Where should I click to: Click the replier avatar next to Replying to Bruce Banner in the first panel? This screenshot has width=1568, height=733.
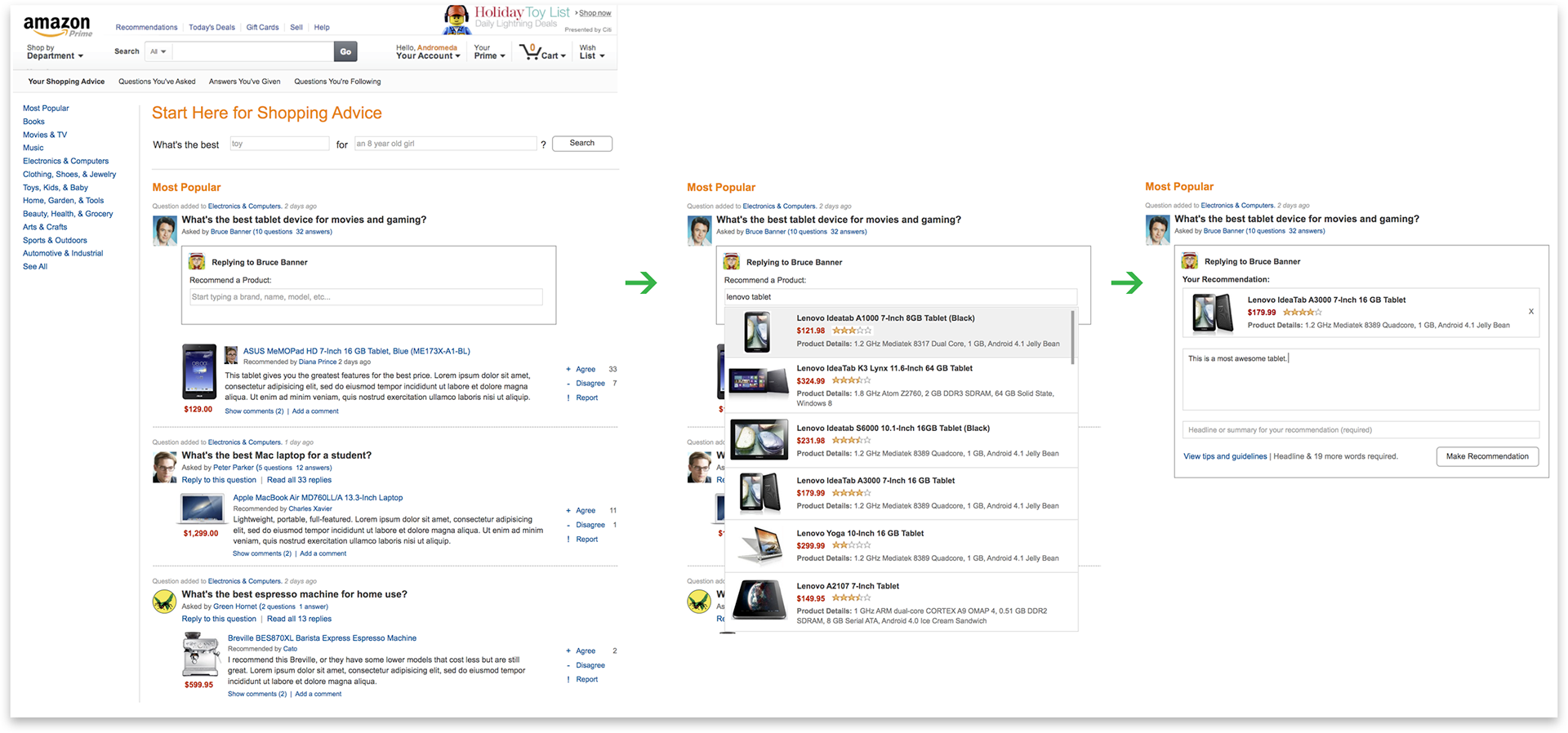tap(197, 261)
